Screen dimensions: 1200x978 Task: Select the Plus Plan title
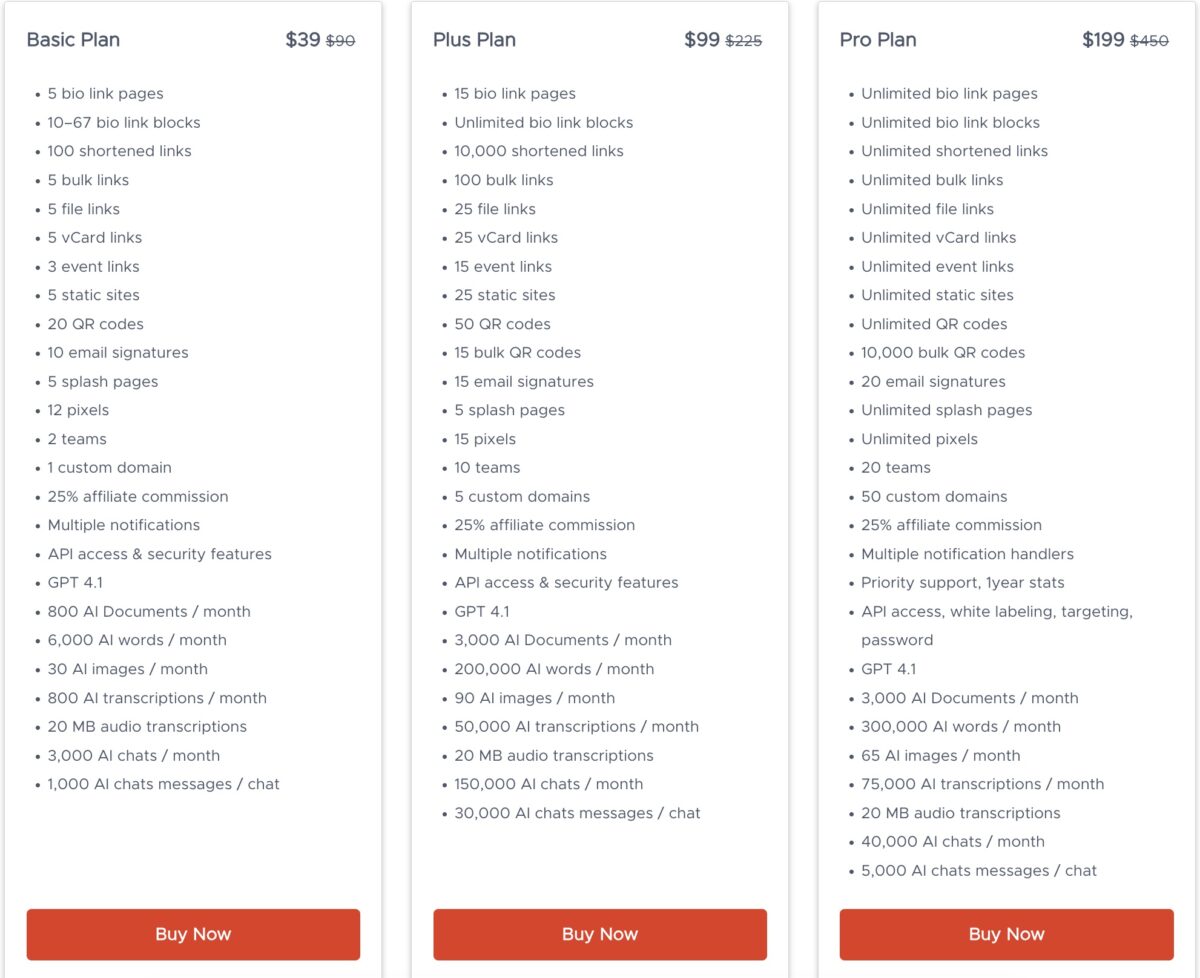pyautogui.click(x=473, y=40)
